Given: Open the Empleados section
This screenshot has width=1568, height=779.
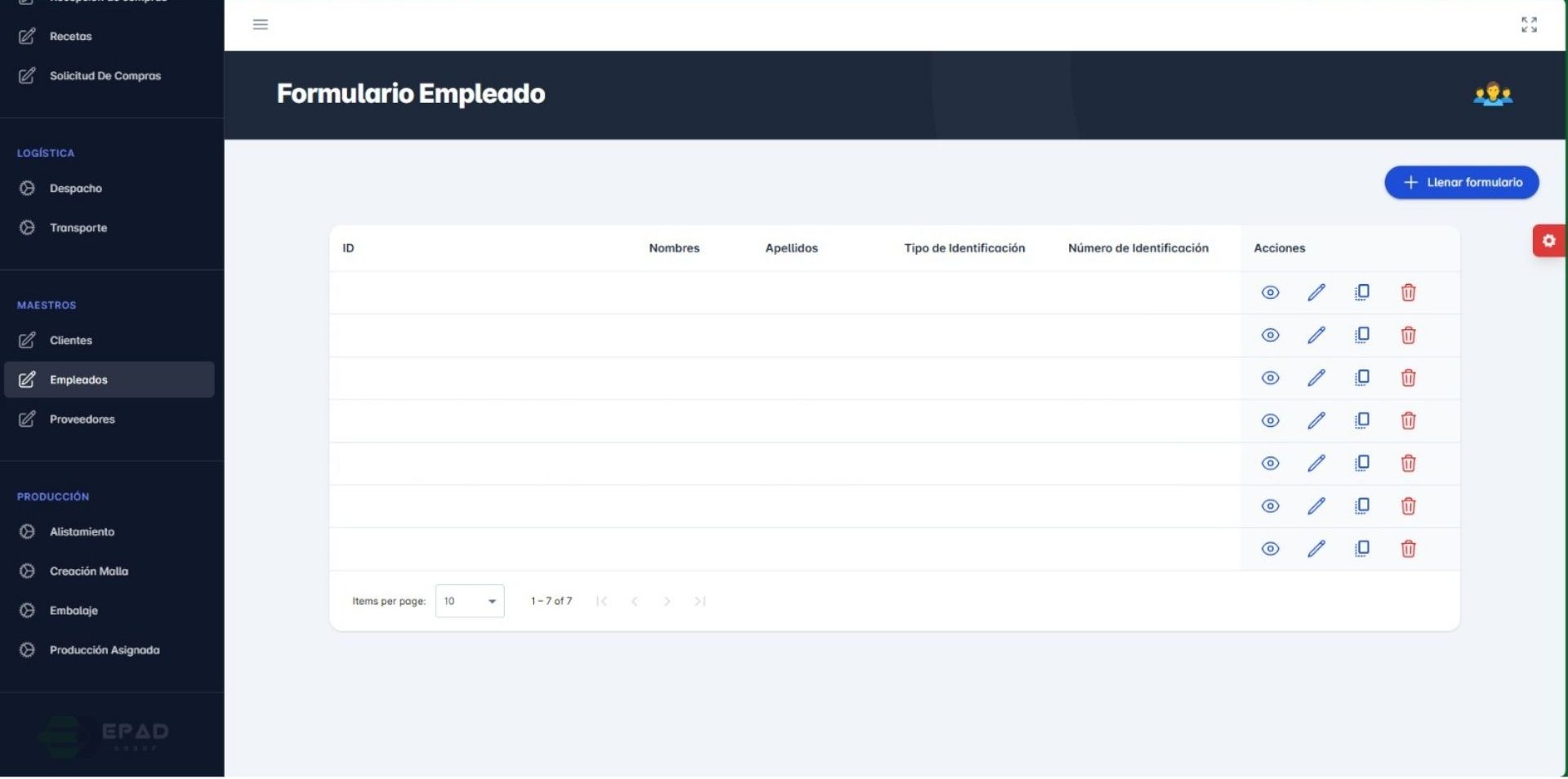Looking at the screenshot, I should [78, 379].
